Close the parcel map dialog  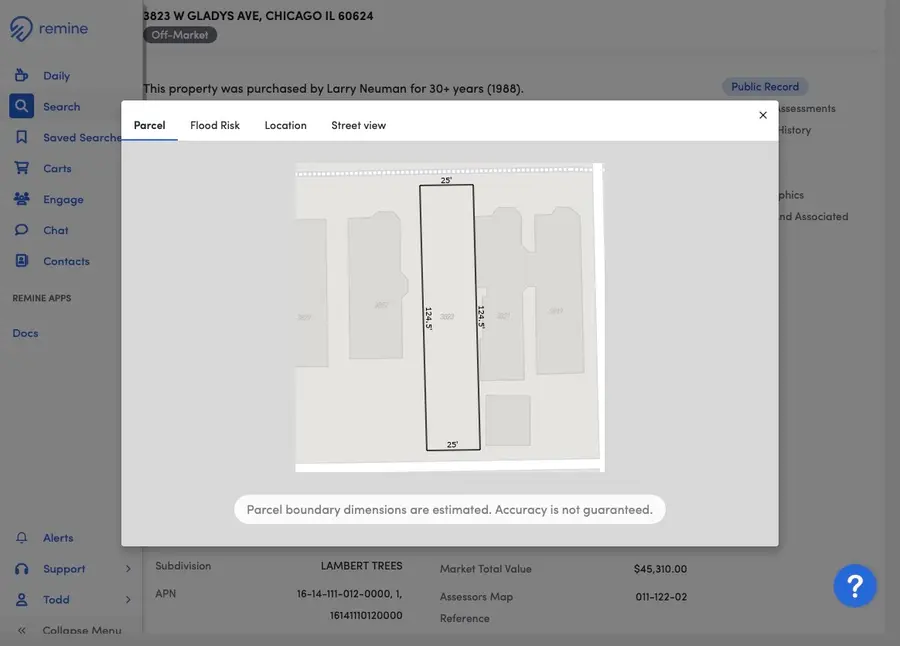[762, 114]
